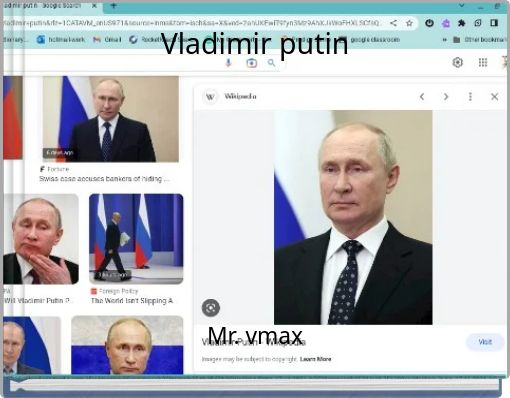Open Google Lens image search icon

tap(251, 63)
